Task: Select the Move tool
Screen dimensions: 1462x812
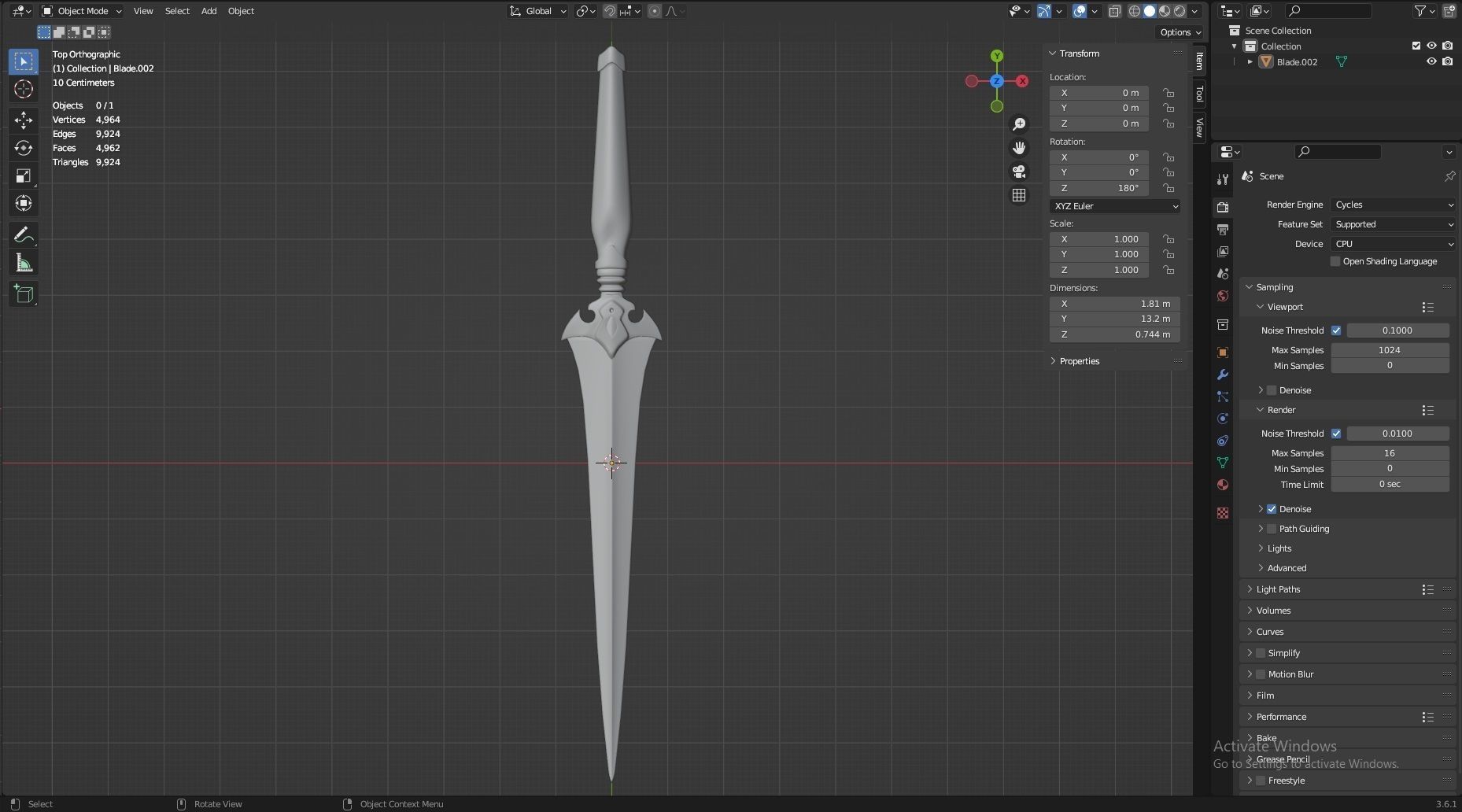Action: tap(23, 120)
